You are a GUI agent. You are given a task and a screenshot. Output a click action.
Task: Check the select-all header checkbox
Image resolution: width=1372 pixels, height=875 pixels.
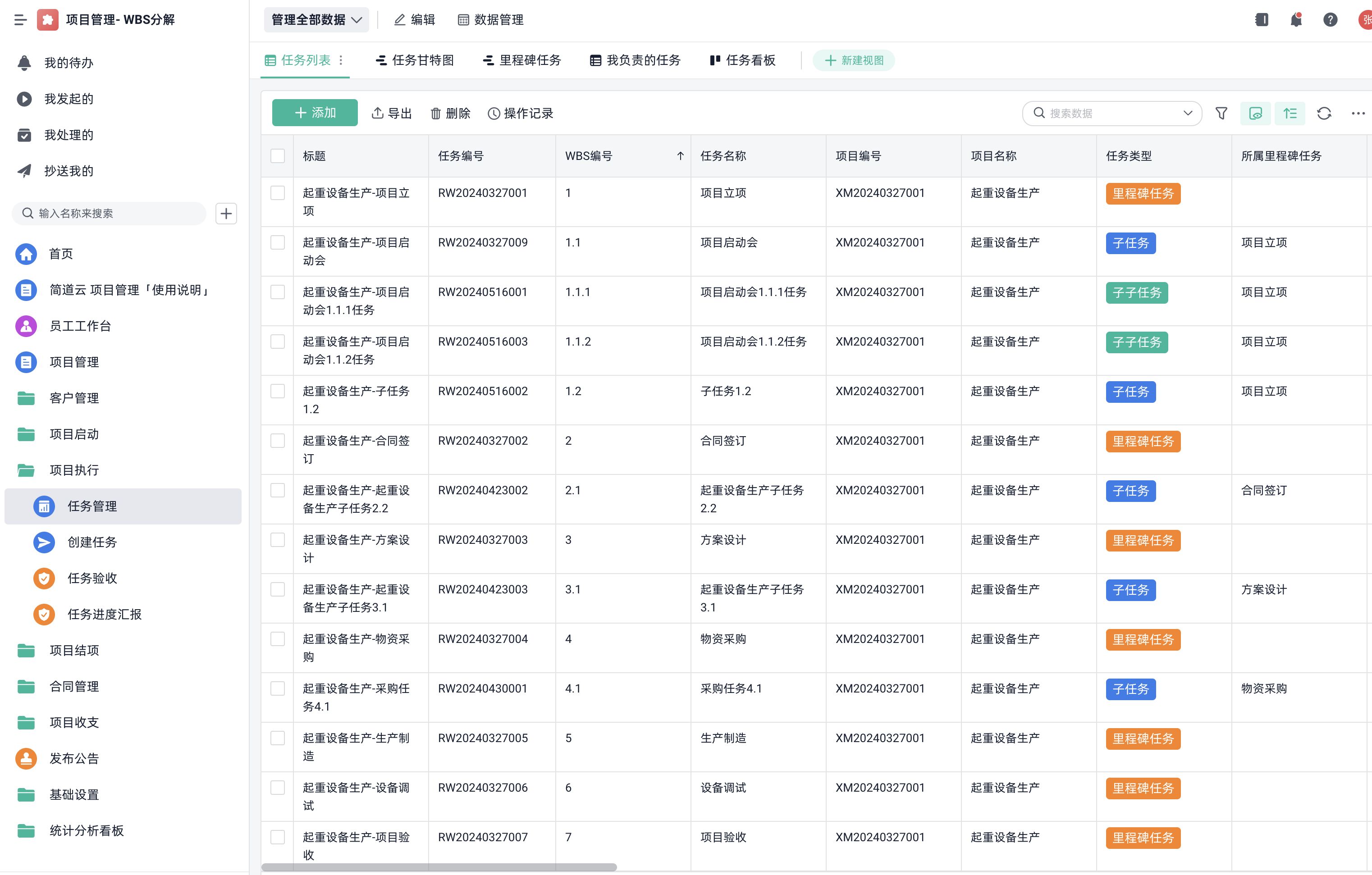(278, 156)
